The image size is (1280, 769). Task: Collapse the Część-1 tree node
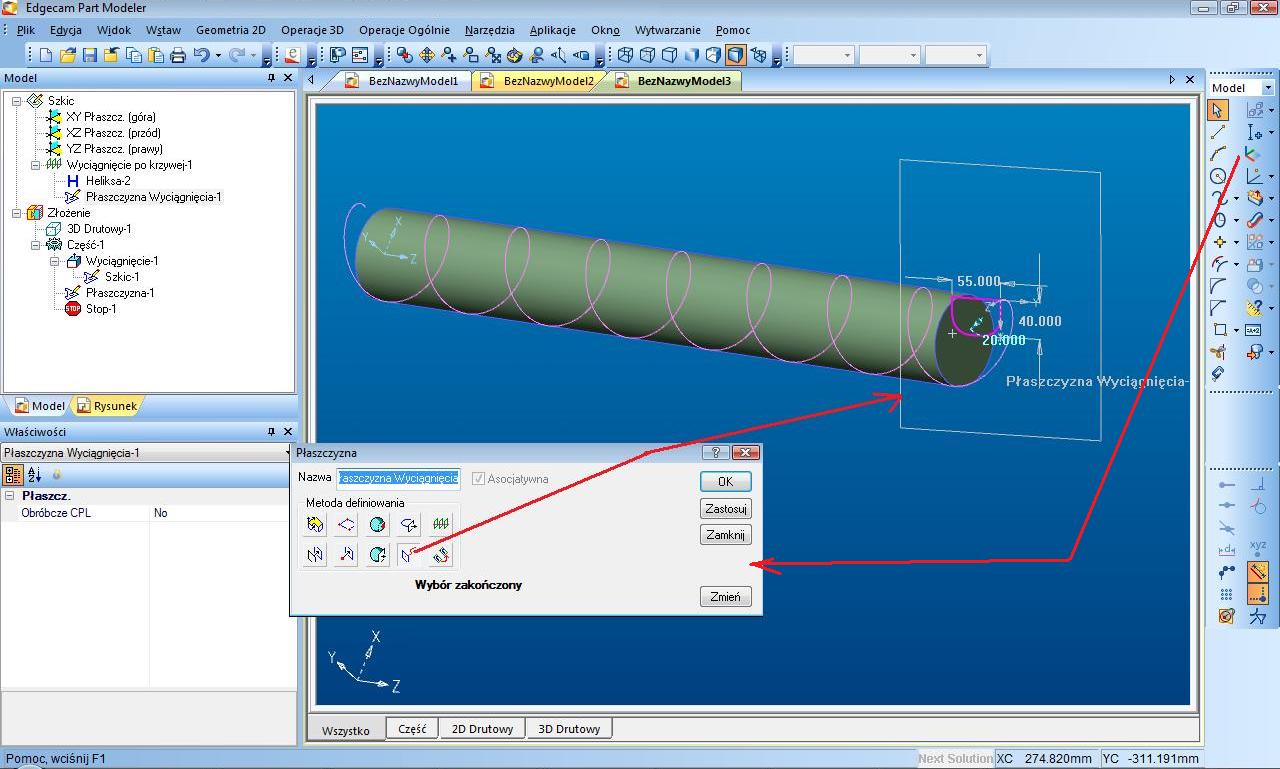point(36,245)
